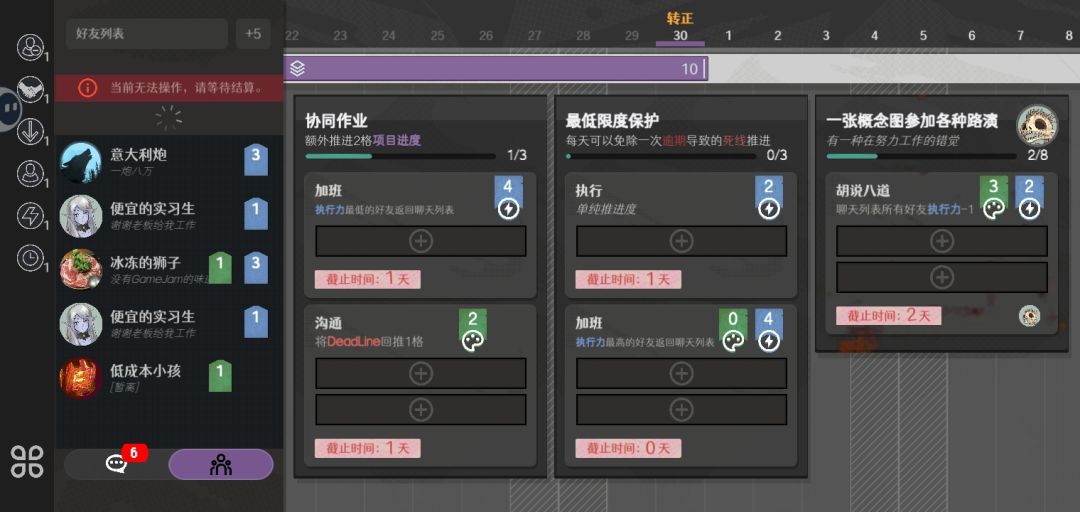Image resolution: width=1080 pixels, height=512 pixels.
Task: Add friend to second lower 加班 slot
Action: tap(681, 409)
